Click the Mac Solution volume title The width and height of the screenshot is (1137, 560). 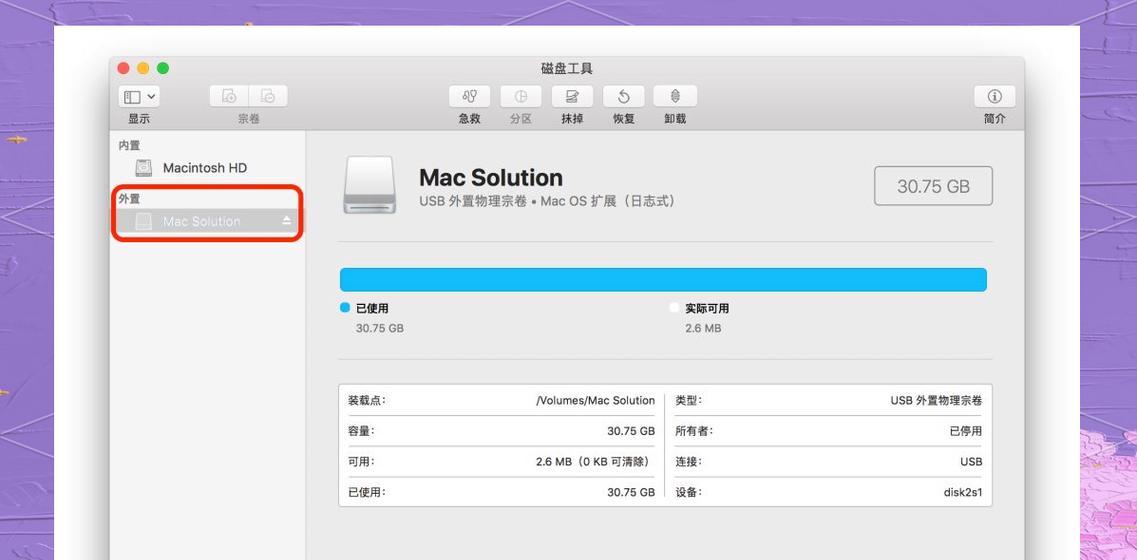[x=491, y=178]
